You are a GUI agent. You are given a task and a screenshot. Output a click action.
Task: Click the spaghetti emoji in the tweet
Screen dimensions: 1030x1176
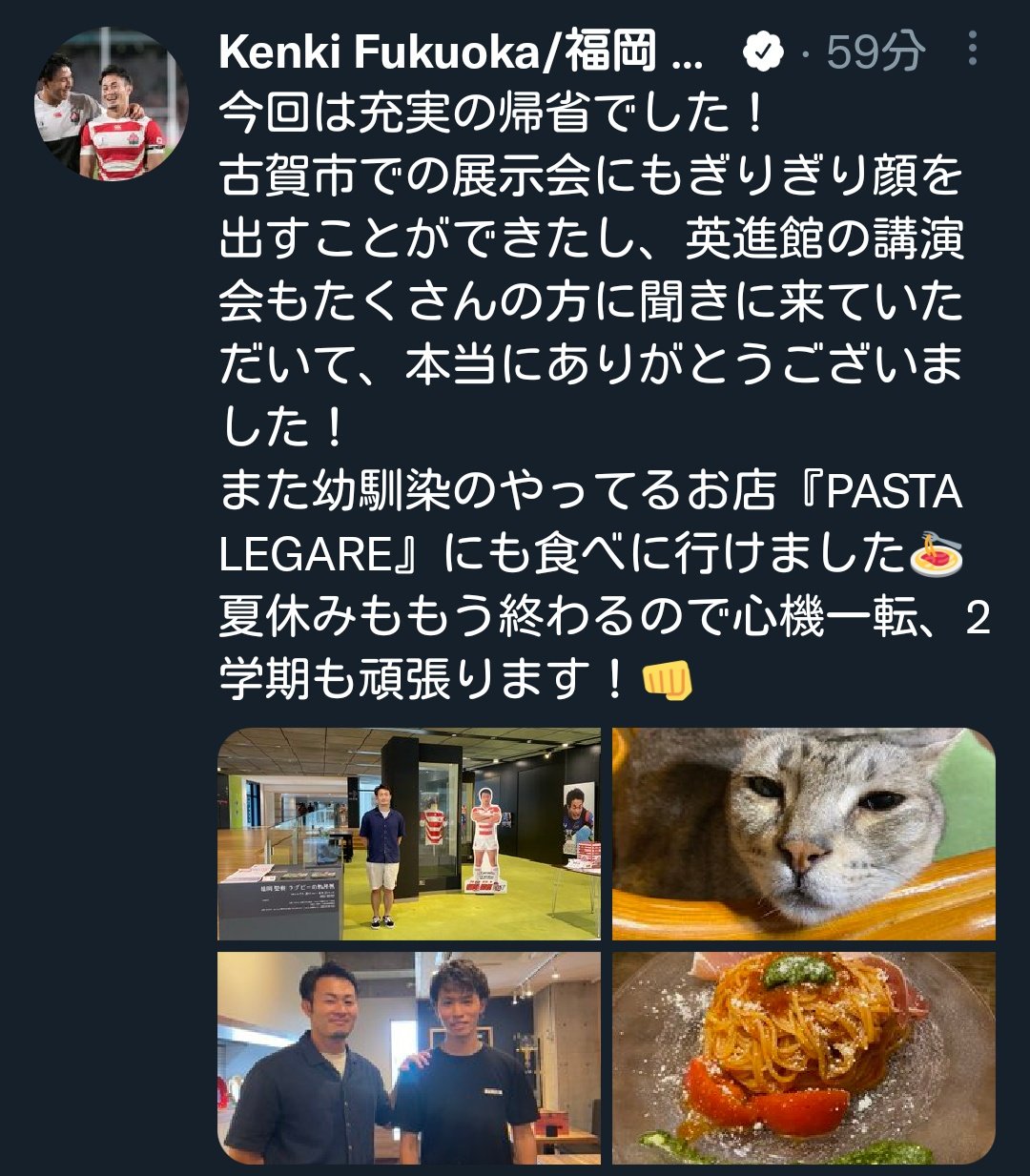click(x=936, y=554)
